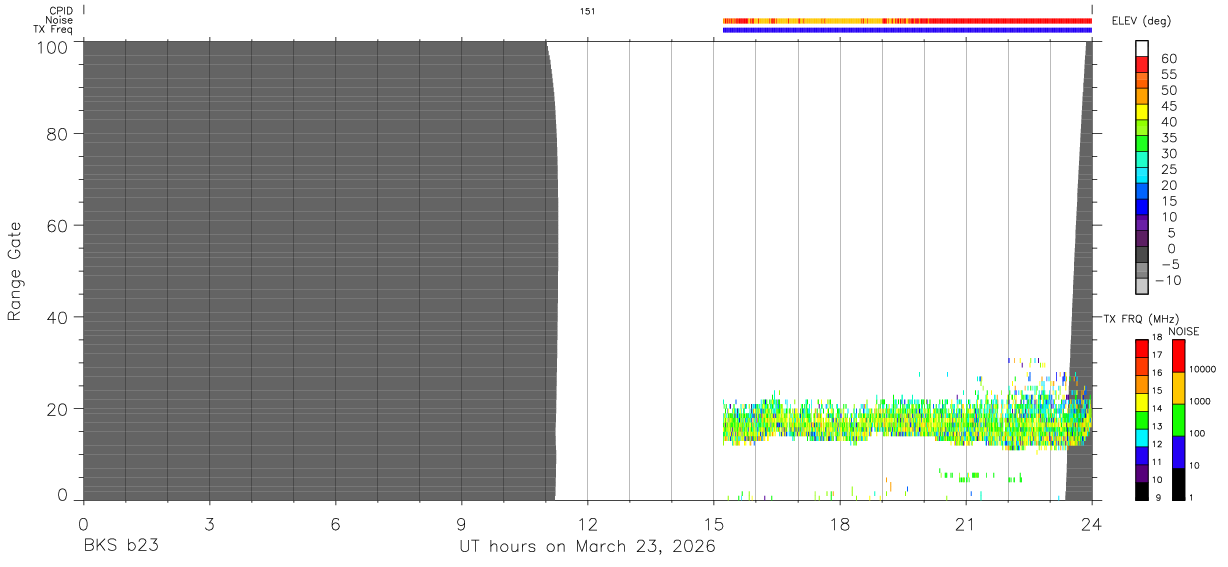Click the 10000 label on the NOISE scale
This screenshot has width=1228, height=567.
tap(1204, 369)
